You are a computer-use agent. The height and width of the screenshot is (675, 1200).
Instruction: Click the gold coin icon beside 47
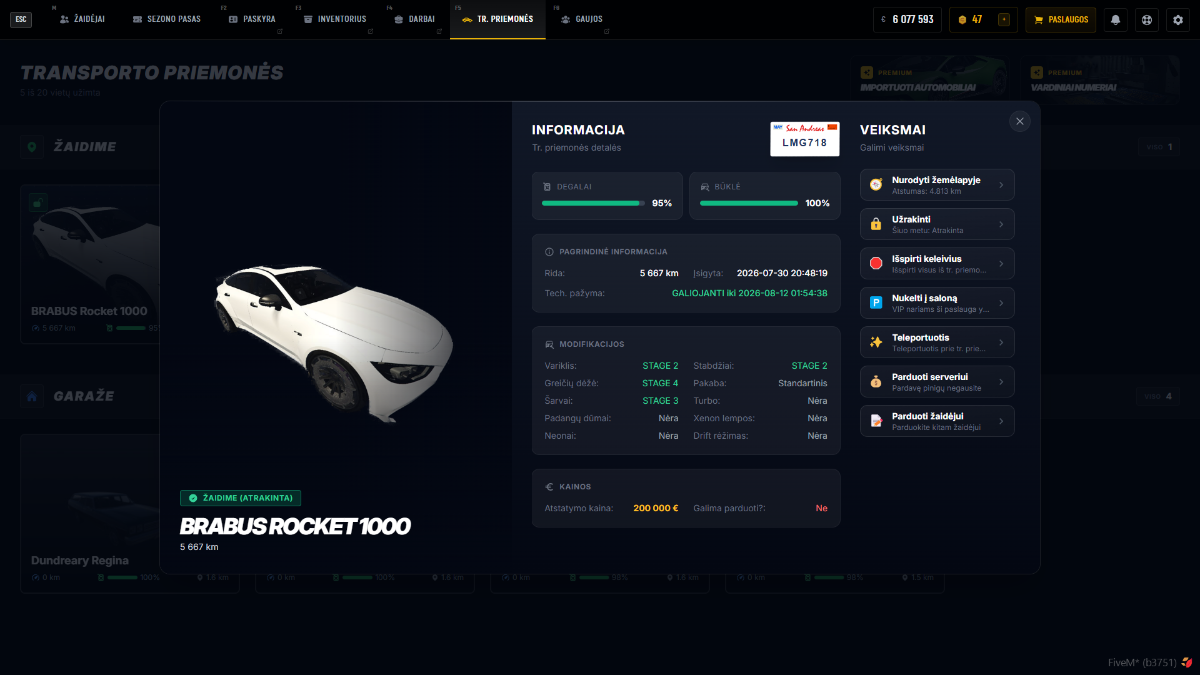(963, 19)
